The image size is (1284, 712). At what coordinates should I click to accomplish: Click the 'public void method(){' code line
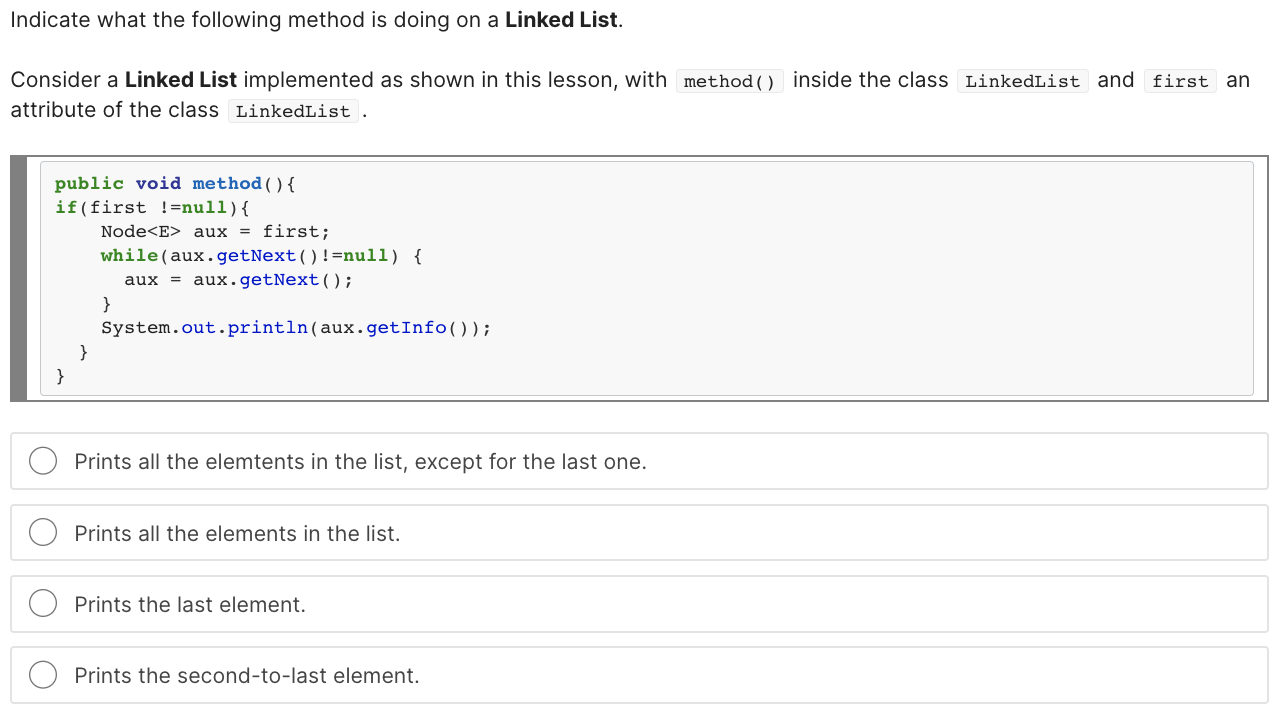tap(175, 183)
